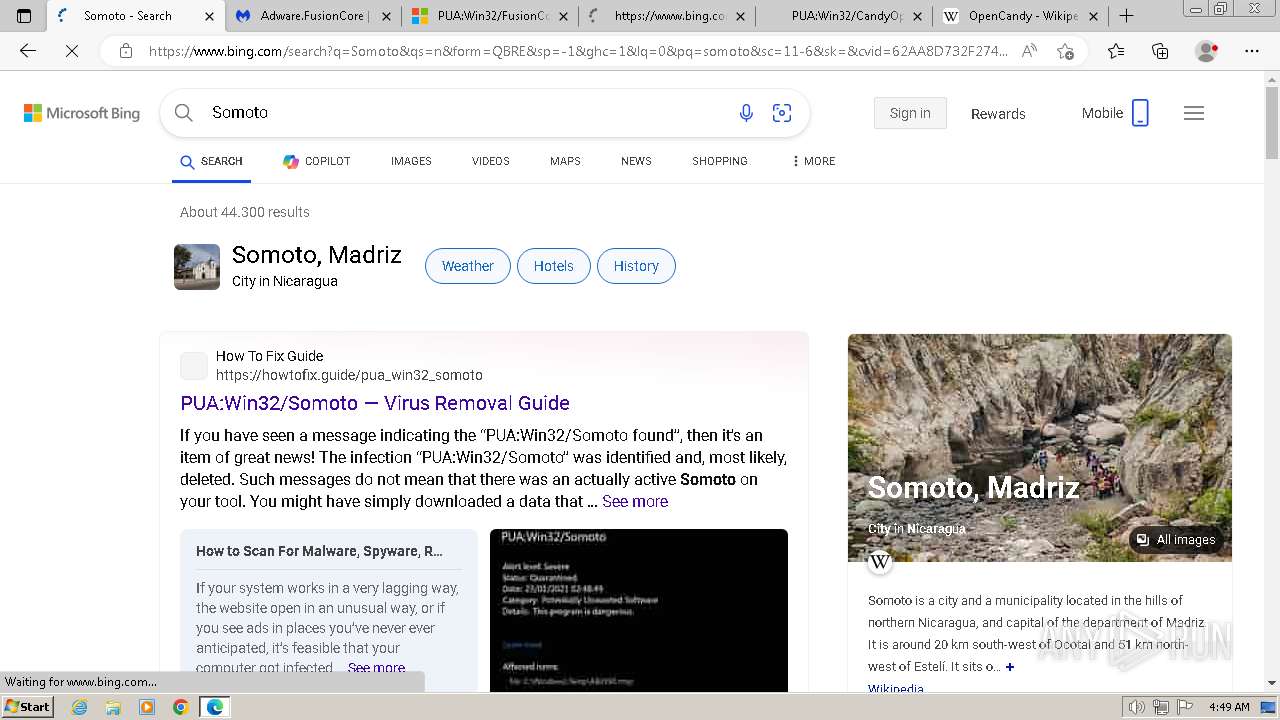Image resolution: width=1280 pixels, height=720 pixels.
Task: Open Bing hamburger settings menu
Action: 1194,113
